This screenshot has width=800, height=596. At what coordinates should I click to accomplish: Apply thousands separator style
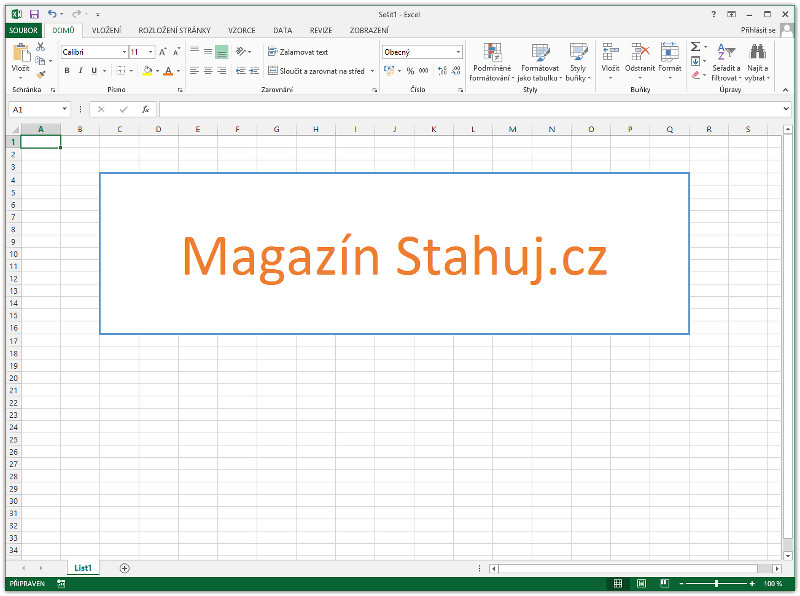423,71
